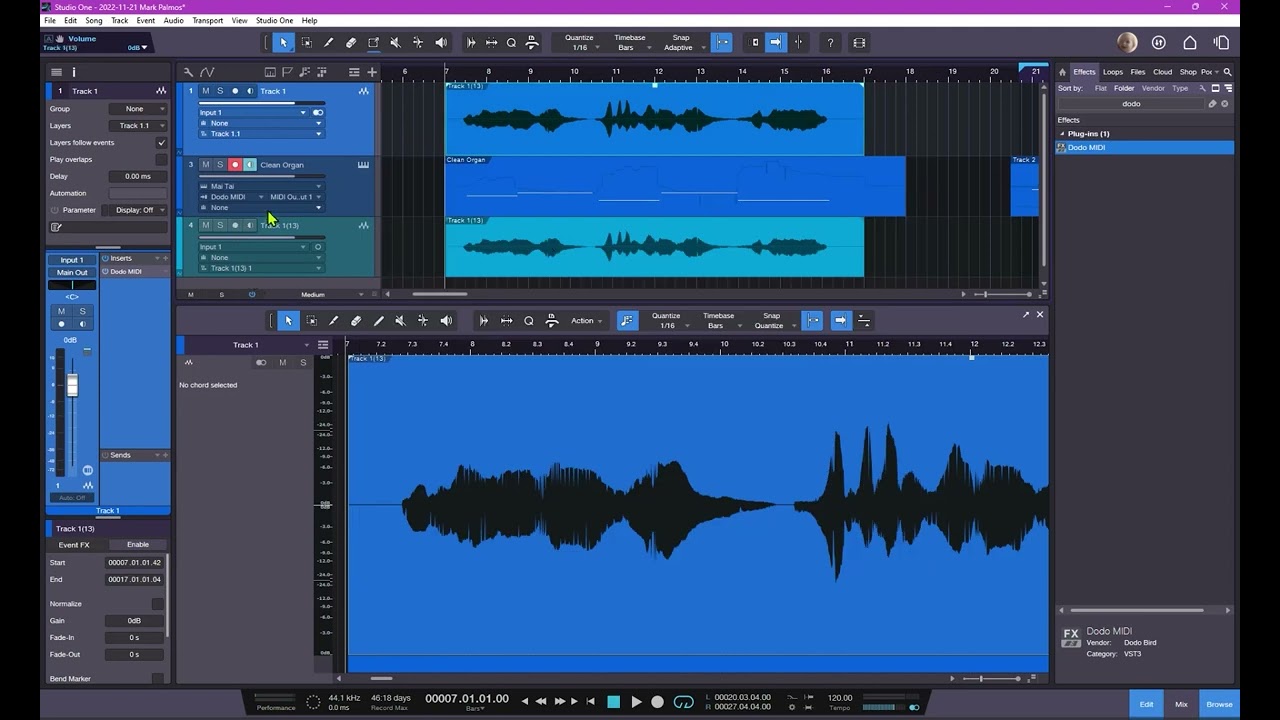The height and width of the screenshot is (720, 1280).
Task: Enable the Normalize checkbox
Action: point(157,604)
